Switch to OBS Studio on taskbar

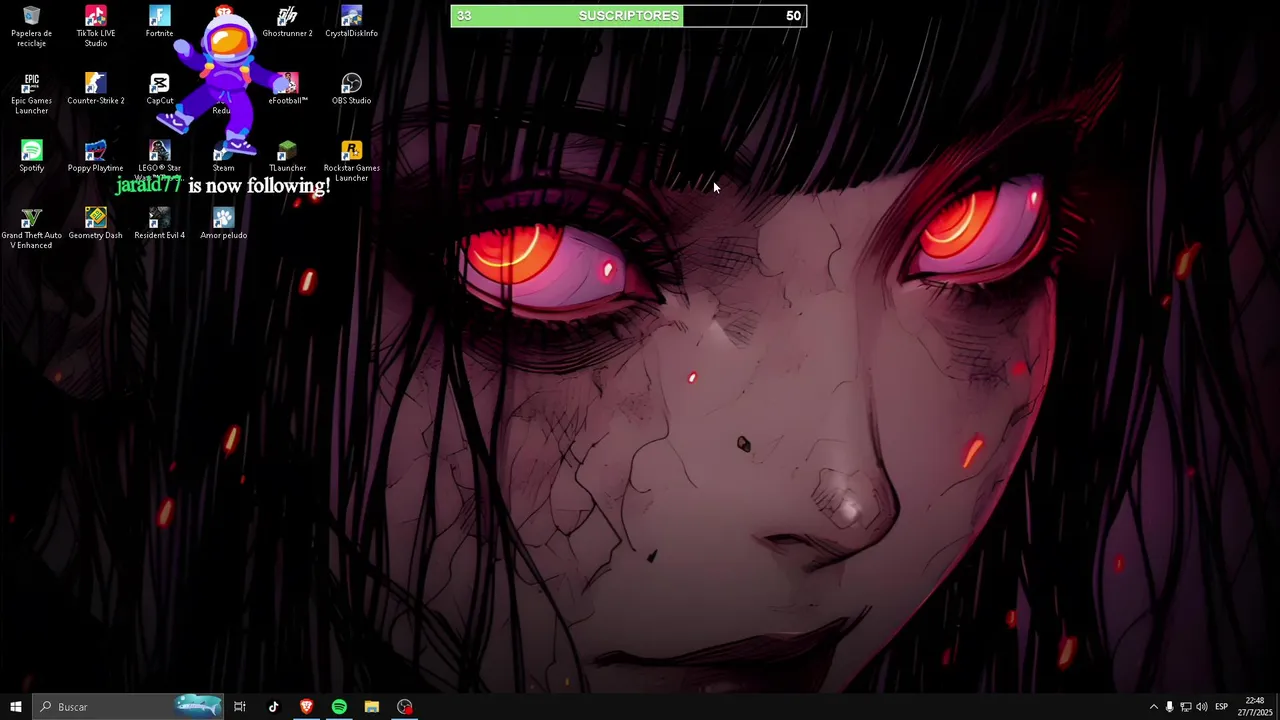coord(405,707)
